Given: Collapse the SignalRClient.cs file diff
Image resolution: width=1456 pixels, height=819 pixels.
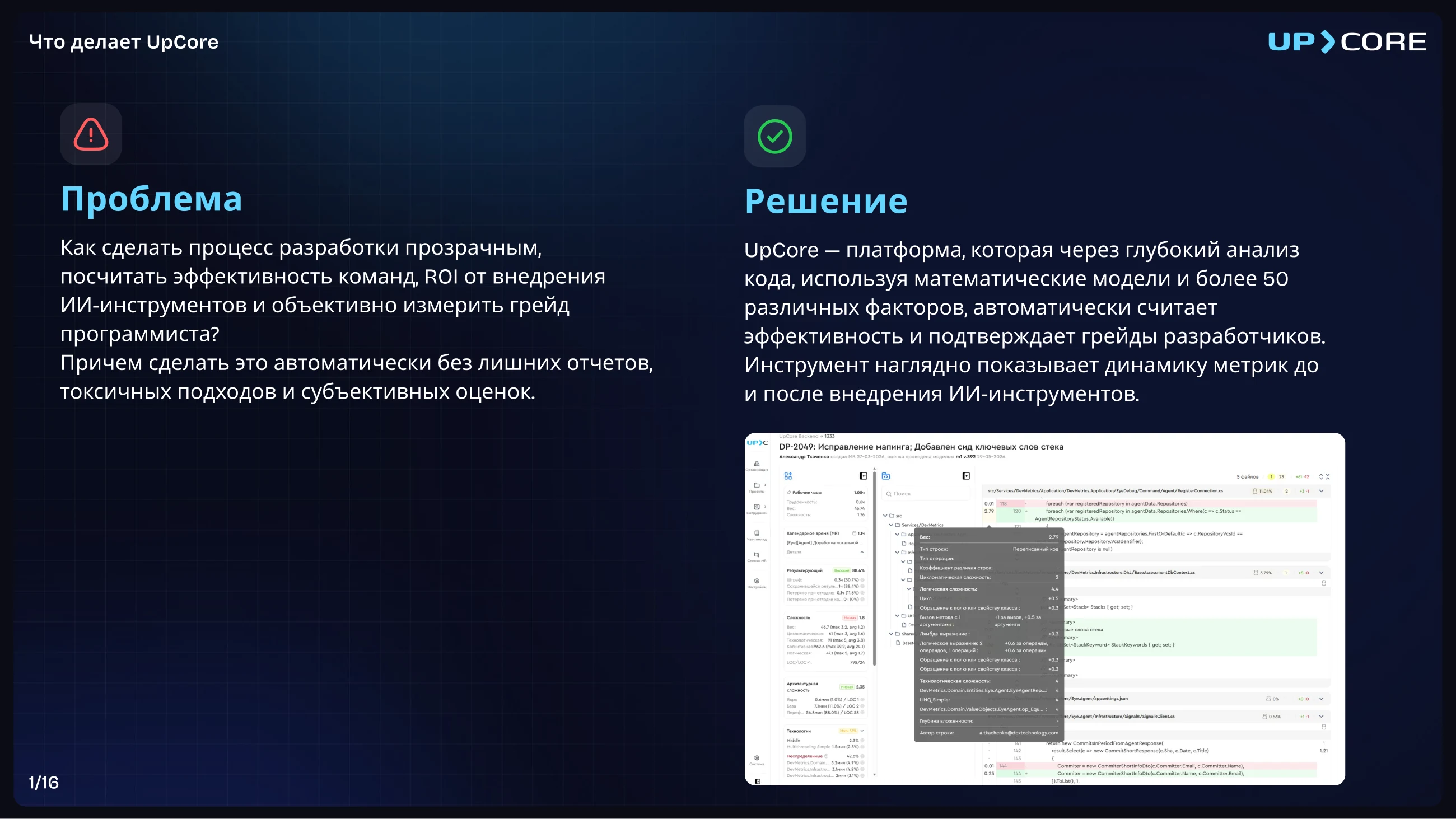Looking at the screenshot, I should tap(1321, 716).
